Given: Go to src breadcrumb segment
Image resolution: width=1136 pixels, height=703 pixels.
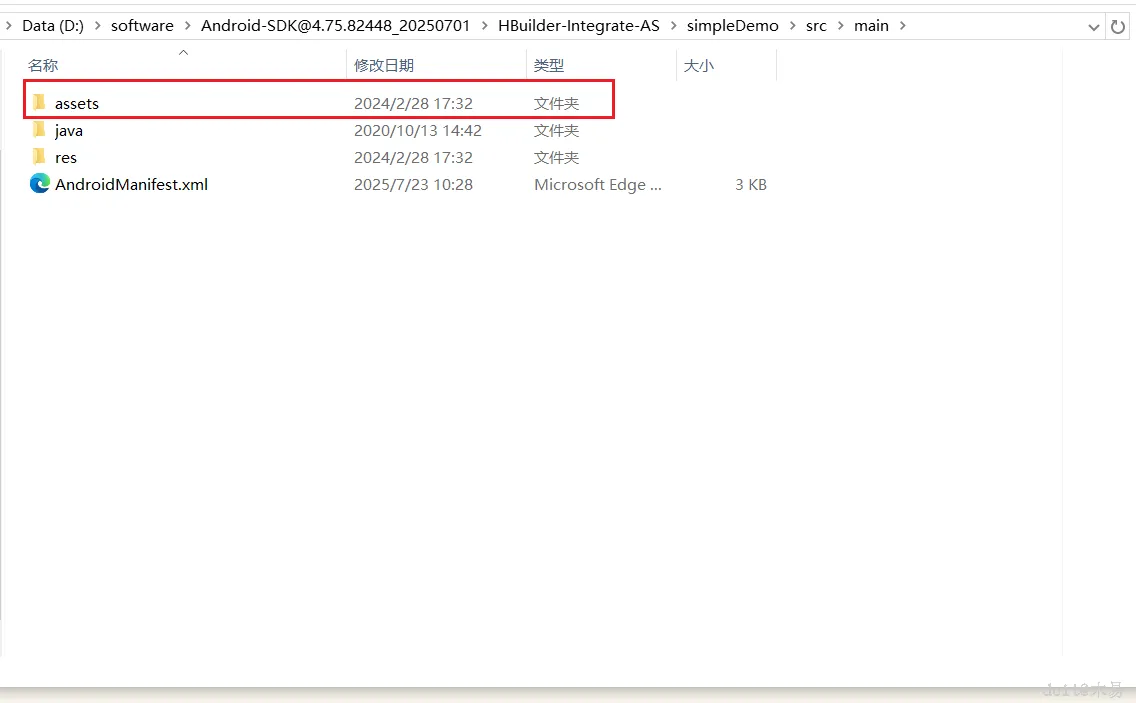Looking at the screenshot, I should (816, 26).
